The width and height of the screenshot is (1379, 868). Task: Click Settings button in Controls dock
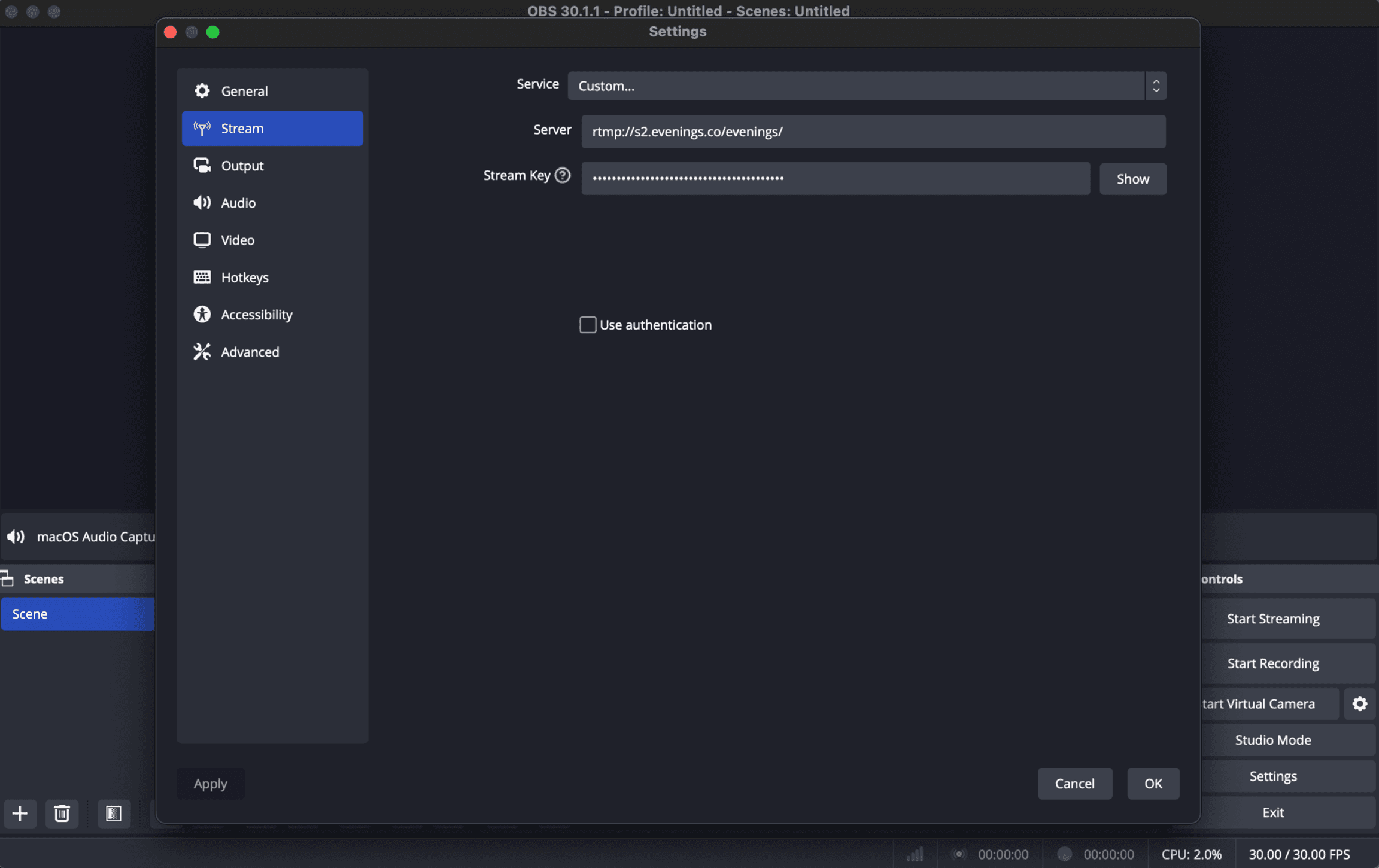tap(1288, 776)
